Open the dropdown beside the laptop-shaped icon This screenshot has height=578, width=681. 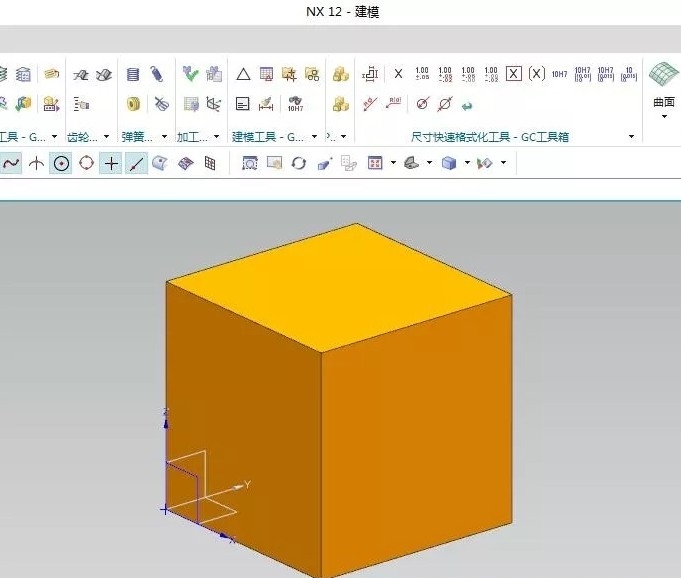click(x=430, y=163)
